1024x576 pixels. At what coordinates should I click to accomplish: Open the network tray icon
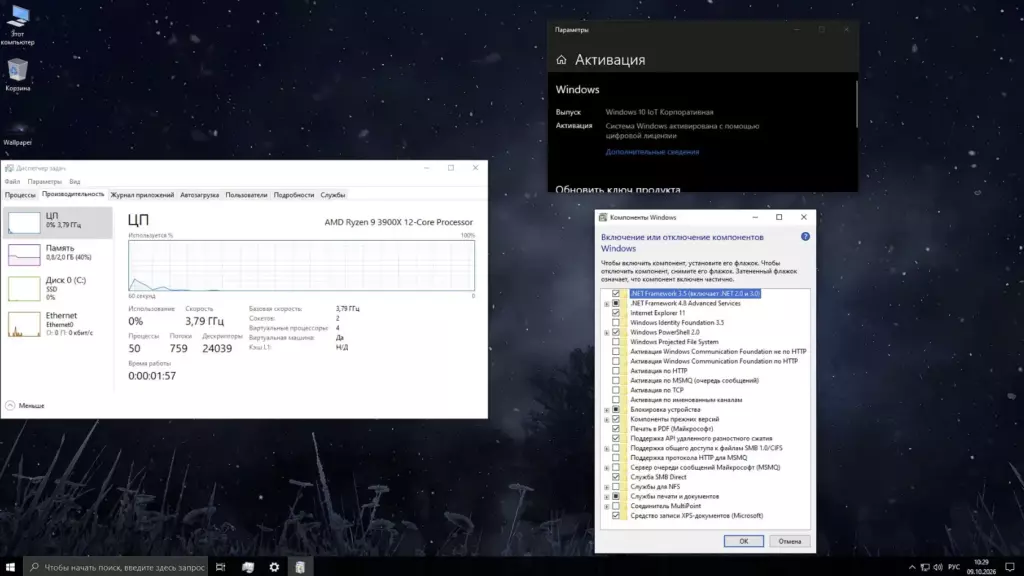coord(925,567)
